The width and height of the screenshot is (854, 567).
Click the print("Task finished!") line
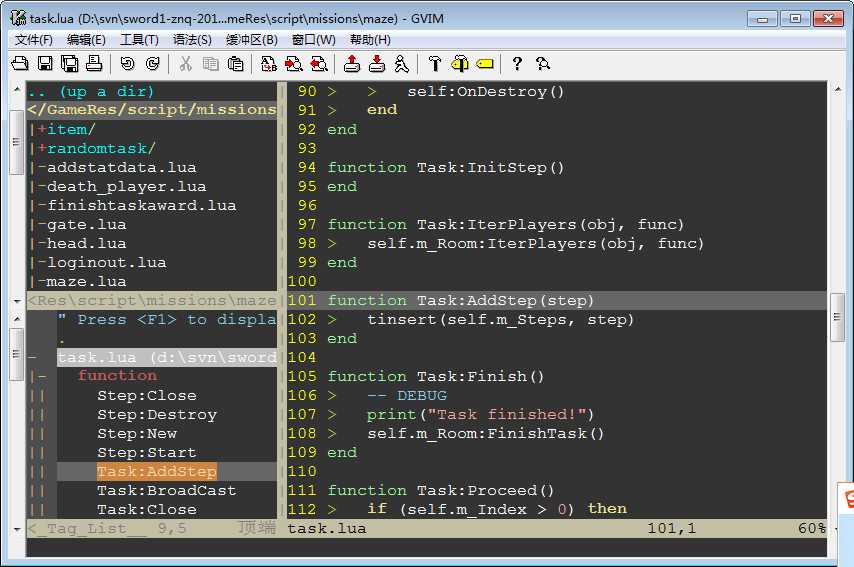480,414
